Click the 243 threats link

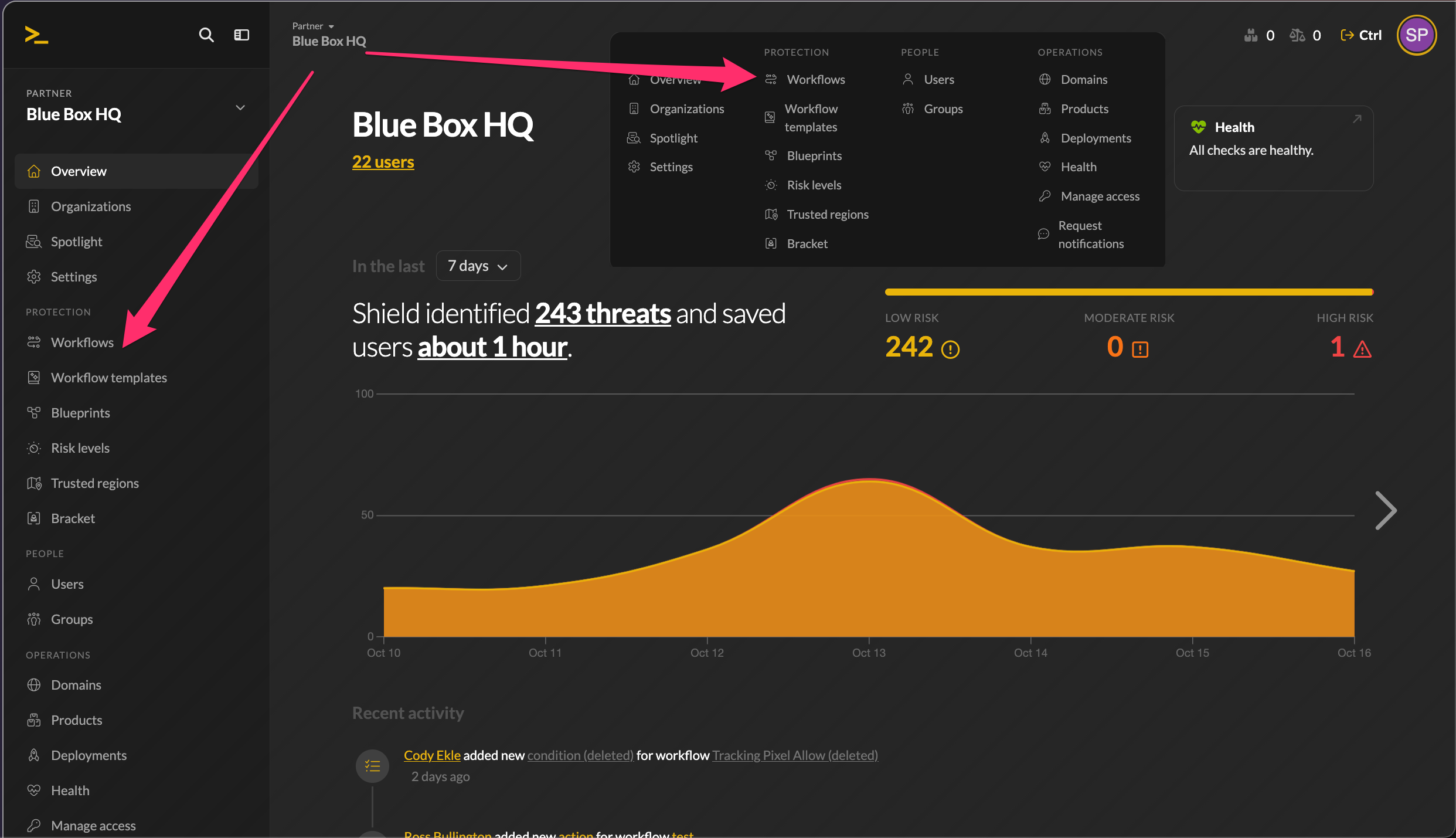603,313
